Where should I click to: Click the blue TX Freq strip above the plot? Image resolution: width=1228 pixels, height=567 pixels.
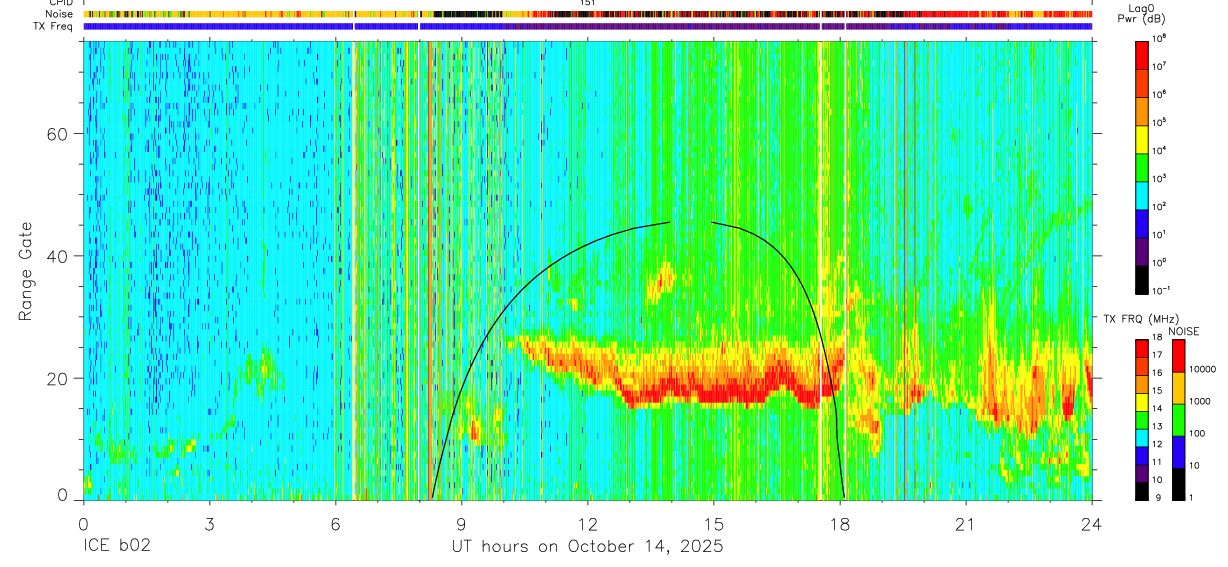tap(587, 26)
